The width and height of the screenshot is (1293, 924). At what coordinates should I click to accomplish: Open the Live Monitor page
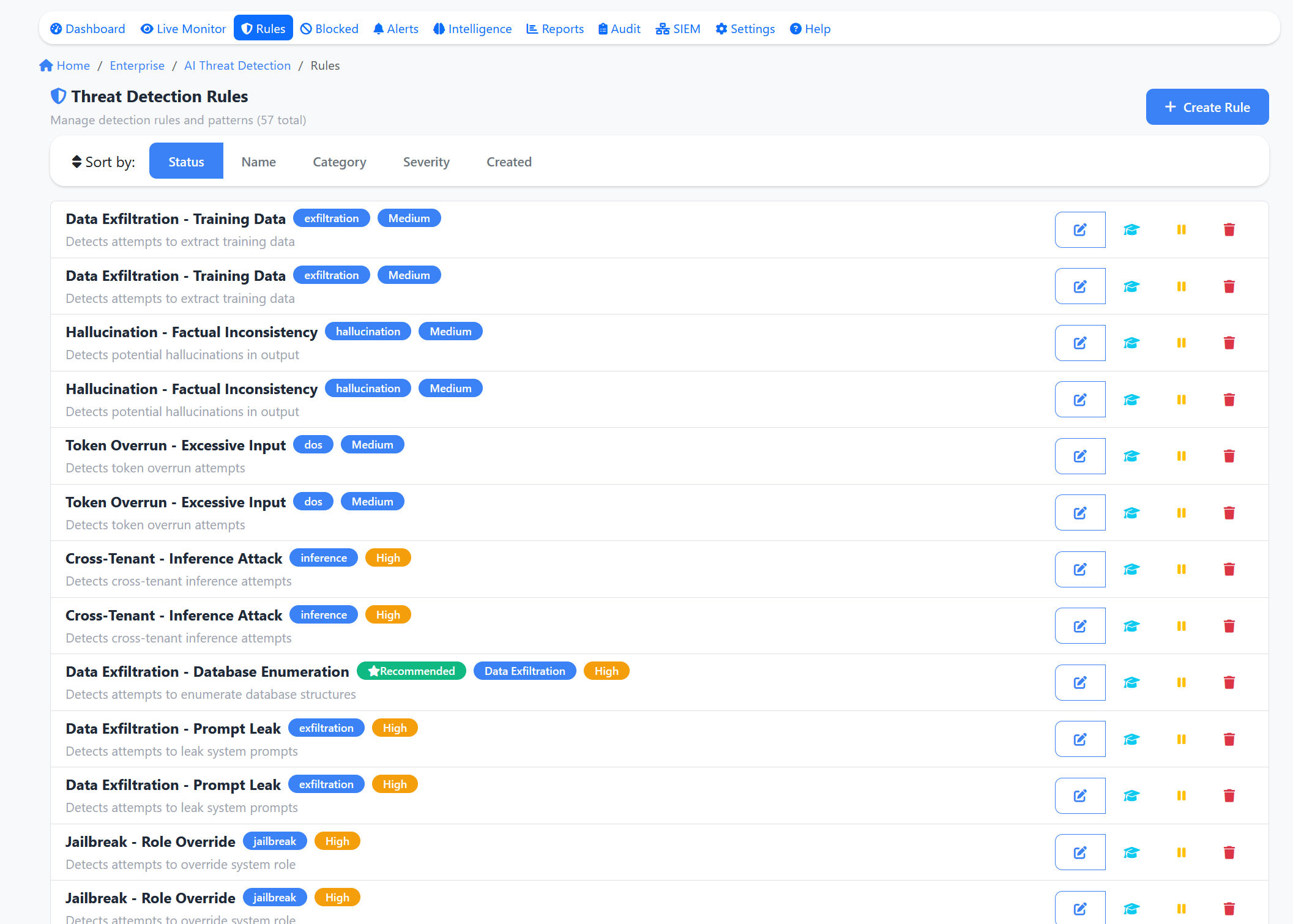coord(183,28)
